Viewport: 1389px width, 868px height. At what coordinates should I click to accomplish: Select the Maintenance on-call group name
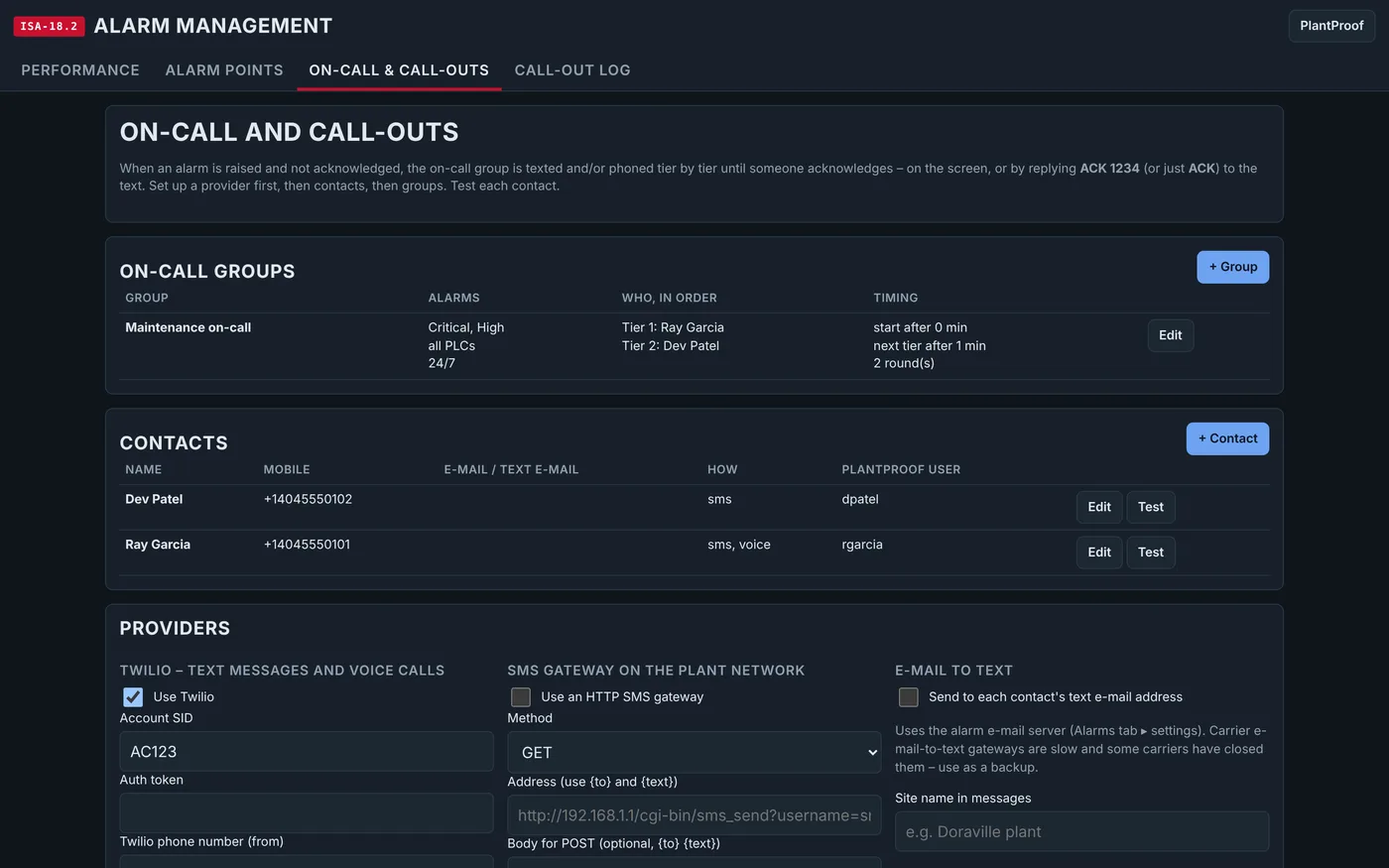pyautogui.click(x=189, y=327)
